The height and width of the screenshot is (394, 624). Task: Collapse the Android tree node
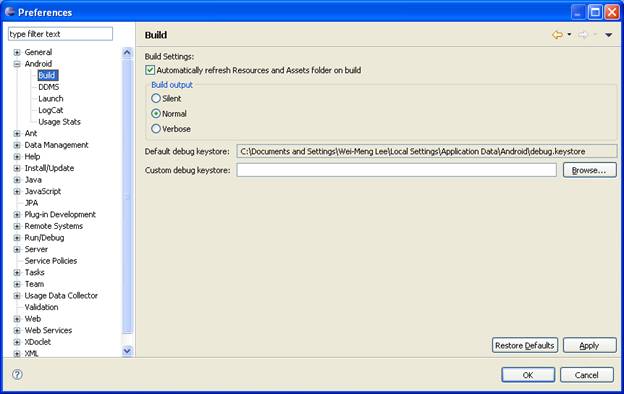(17, 64)
